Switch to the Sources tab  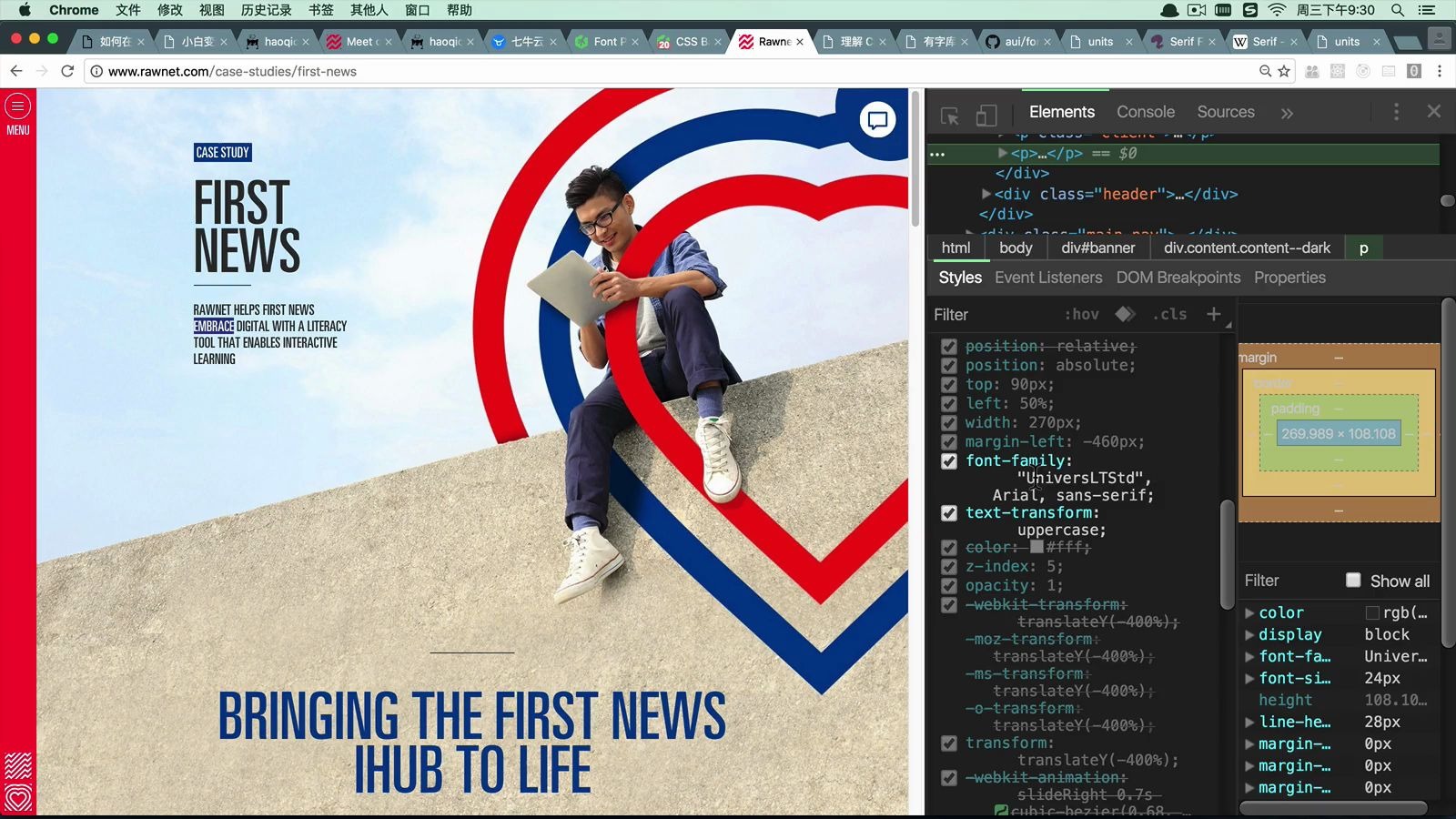tap(1226, 112)
